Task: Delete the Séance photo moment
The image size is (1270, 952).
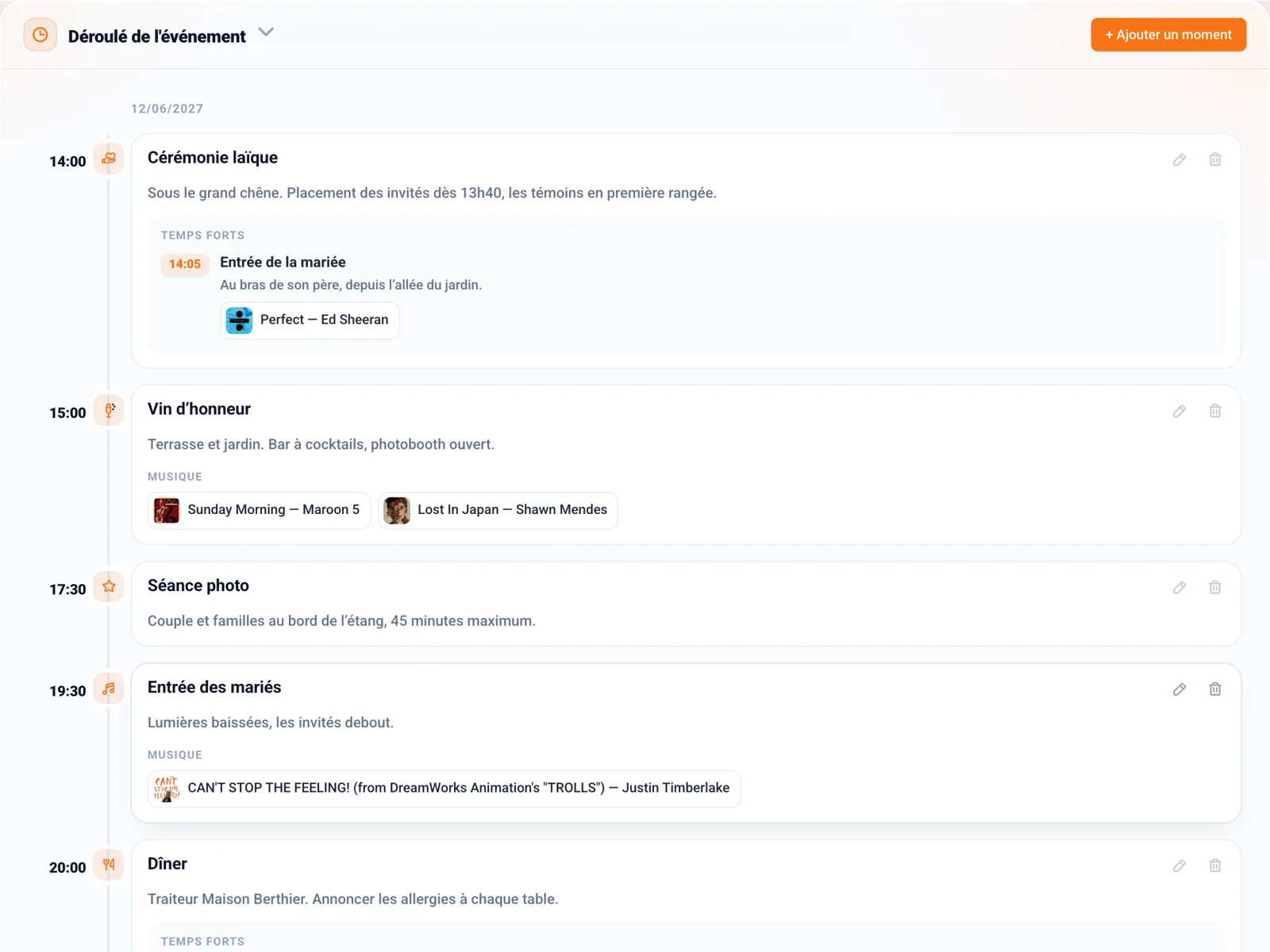Action: tap(1215, 588)
